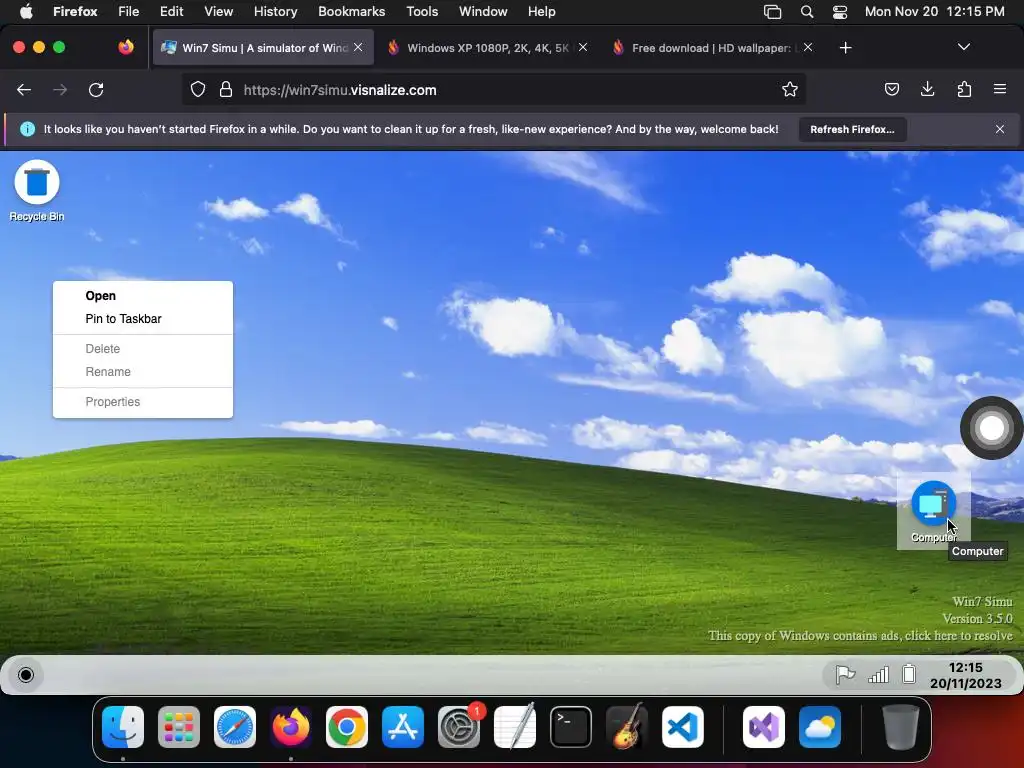Open Launchpad from the Dock
Image resolution: width=1024 pixels, height=768 pixels.
click(x=179, y=727)
